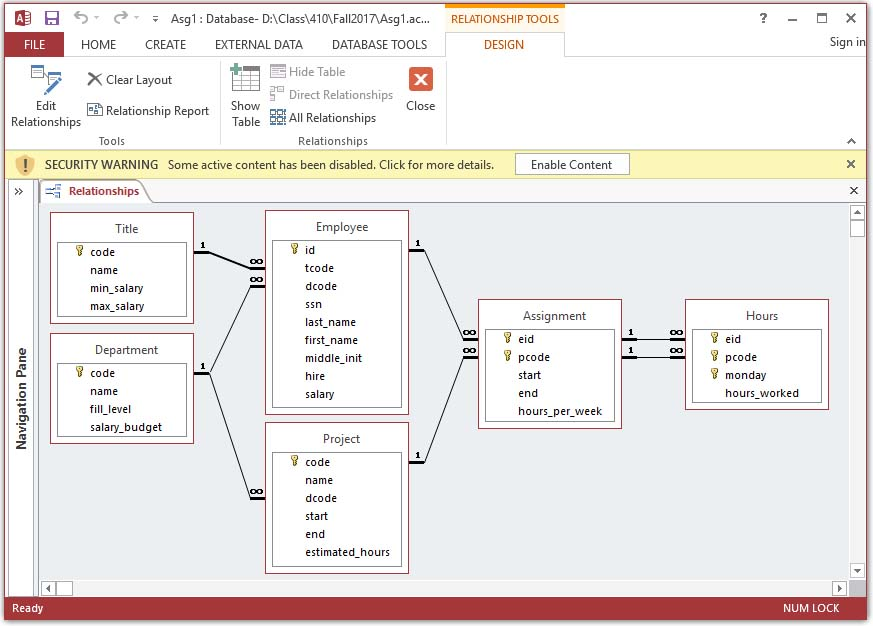Open Quick Access Toolbar customize dropdown
This screenshot has width=873, height=626.
154,19
